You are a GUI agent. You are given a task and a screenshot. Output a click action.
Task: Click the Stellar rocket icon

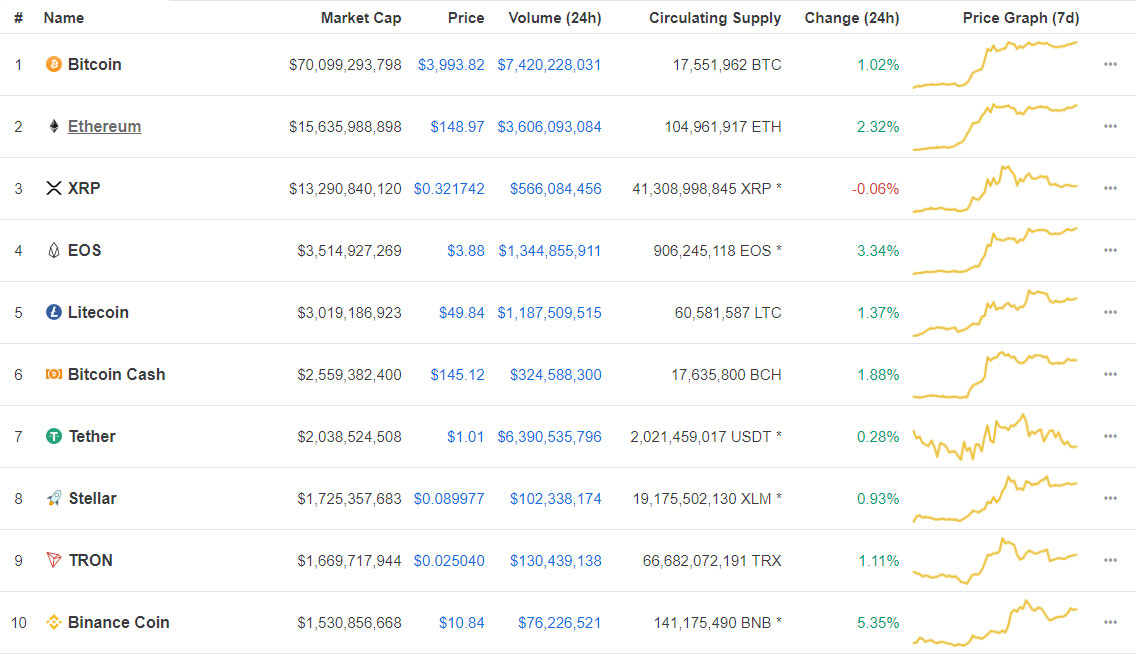tap(54, 498)
